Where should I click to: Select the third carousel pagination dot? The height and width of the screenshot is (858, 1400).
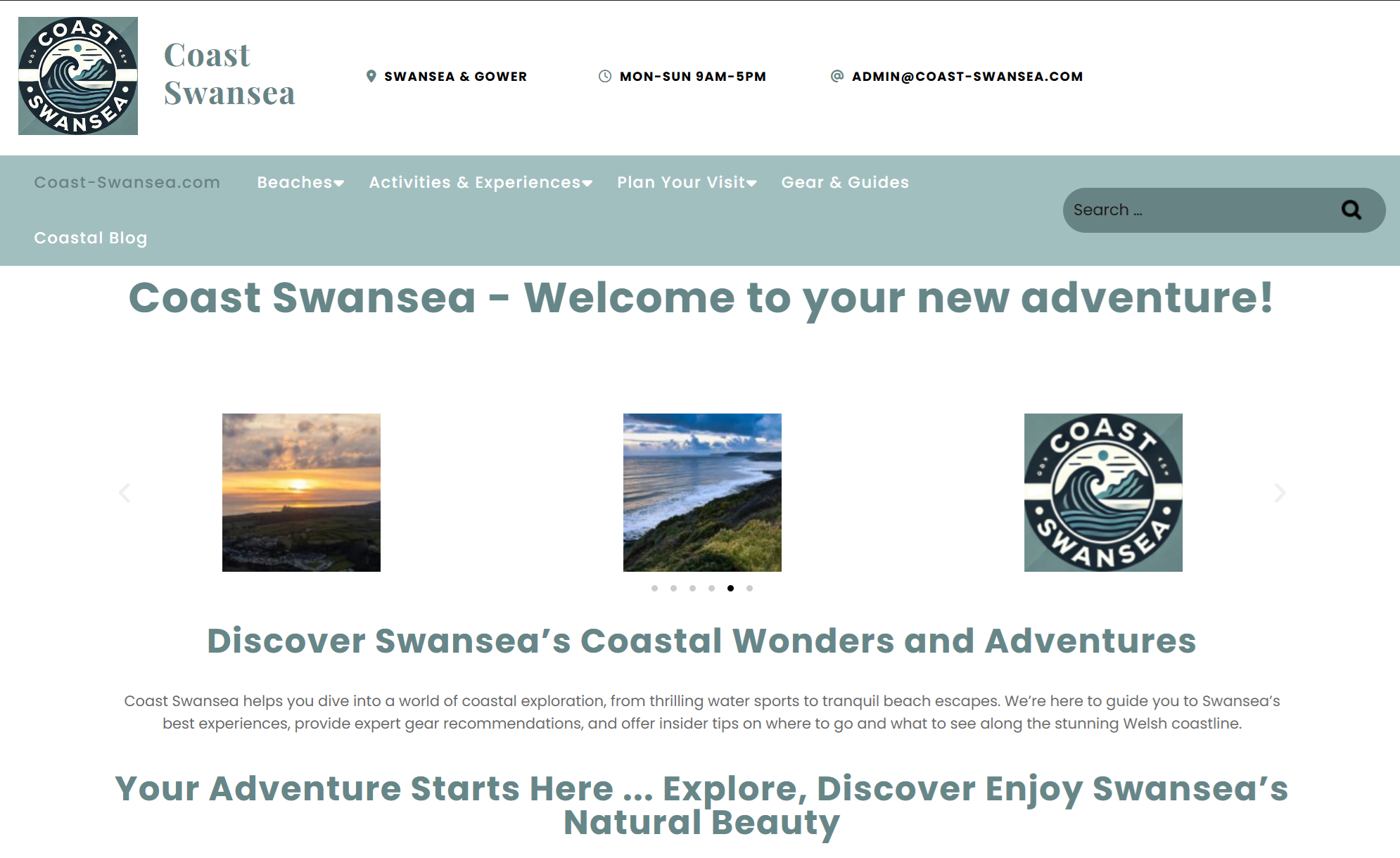(x=693, y=588)
